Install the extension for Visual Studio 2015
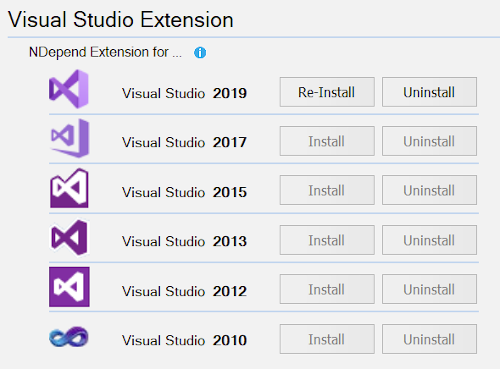The image size is (500, 369). click(327, 190)
